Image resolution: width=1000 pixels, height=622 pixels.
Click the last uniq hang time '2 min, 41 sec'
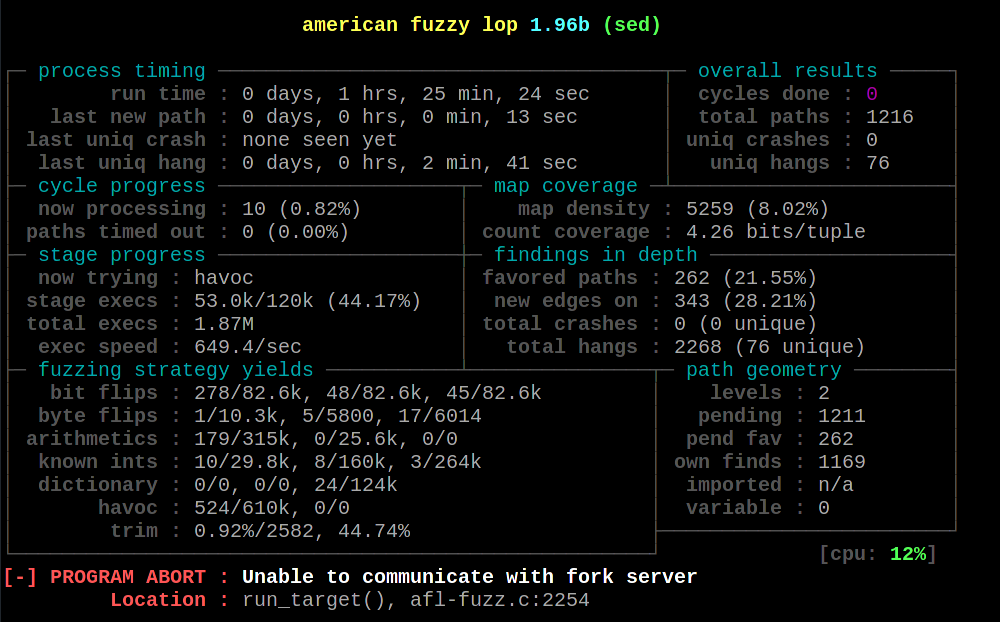click(499, 163)
